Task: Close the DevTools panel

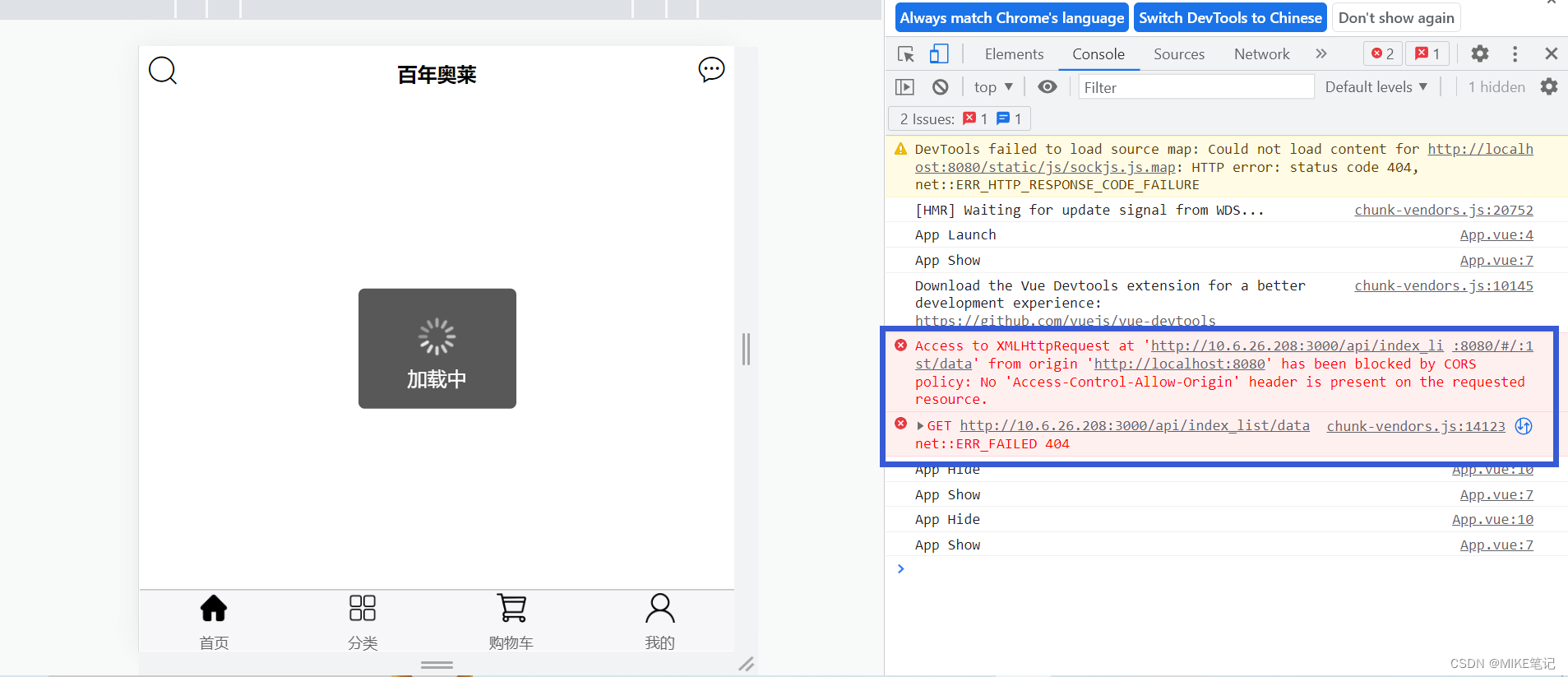Action: coord(1552,54)
